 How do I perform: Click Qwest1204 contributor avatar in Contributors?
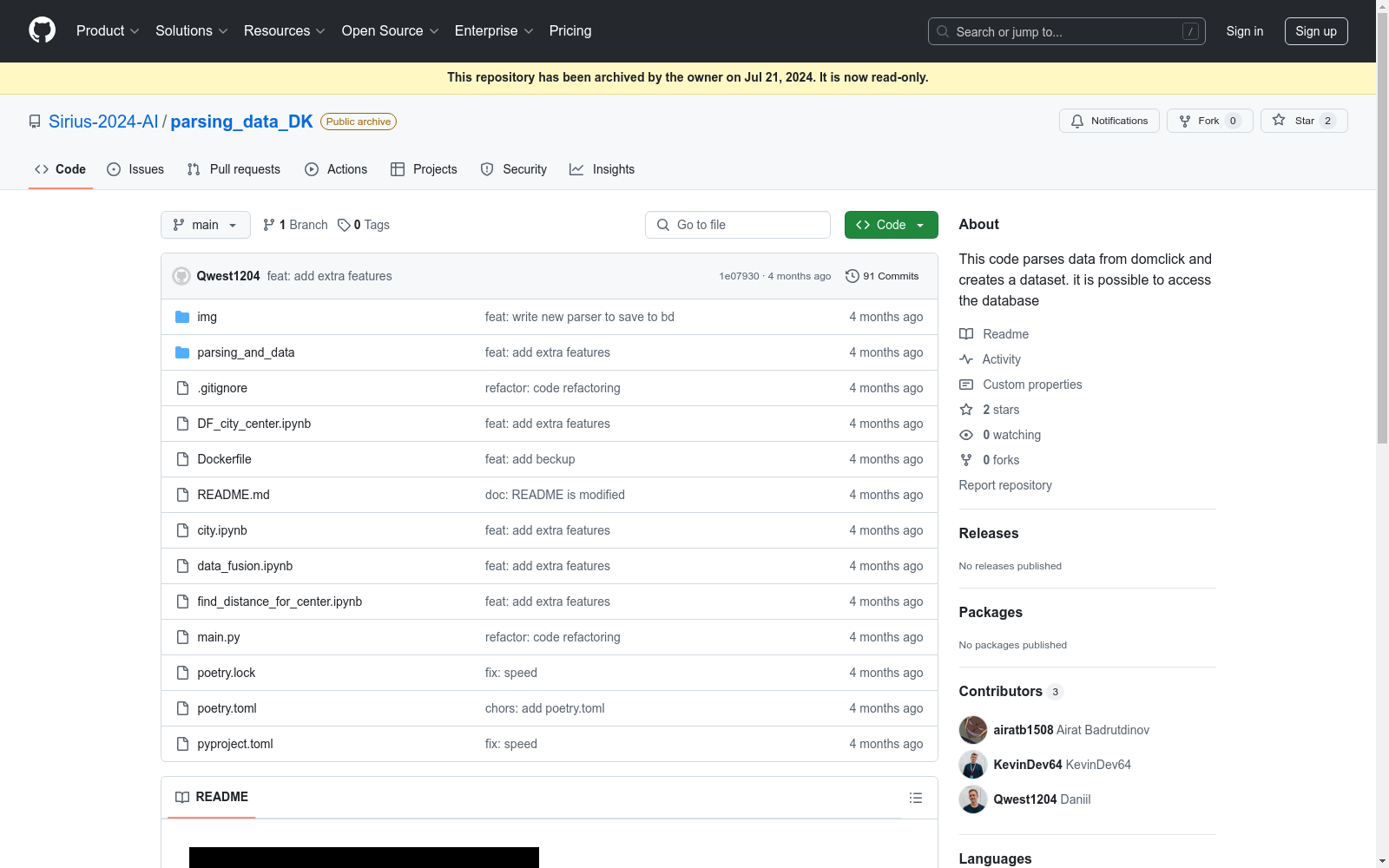pyautogui.click(x=973, y=799)
